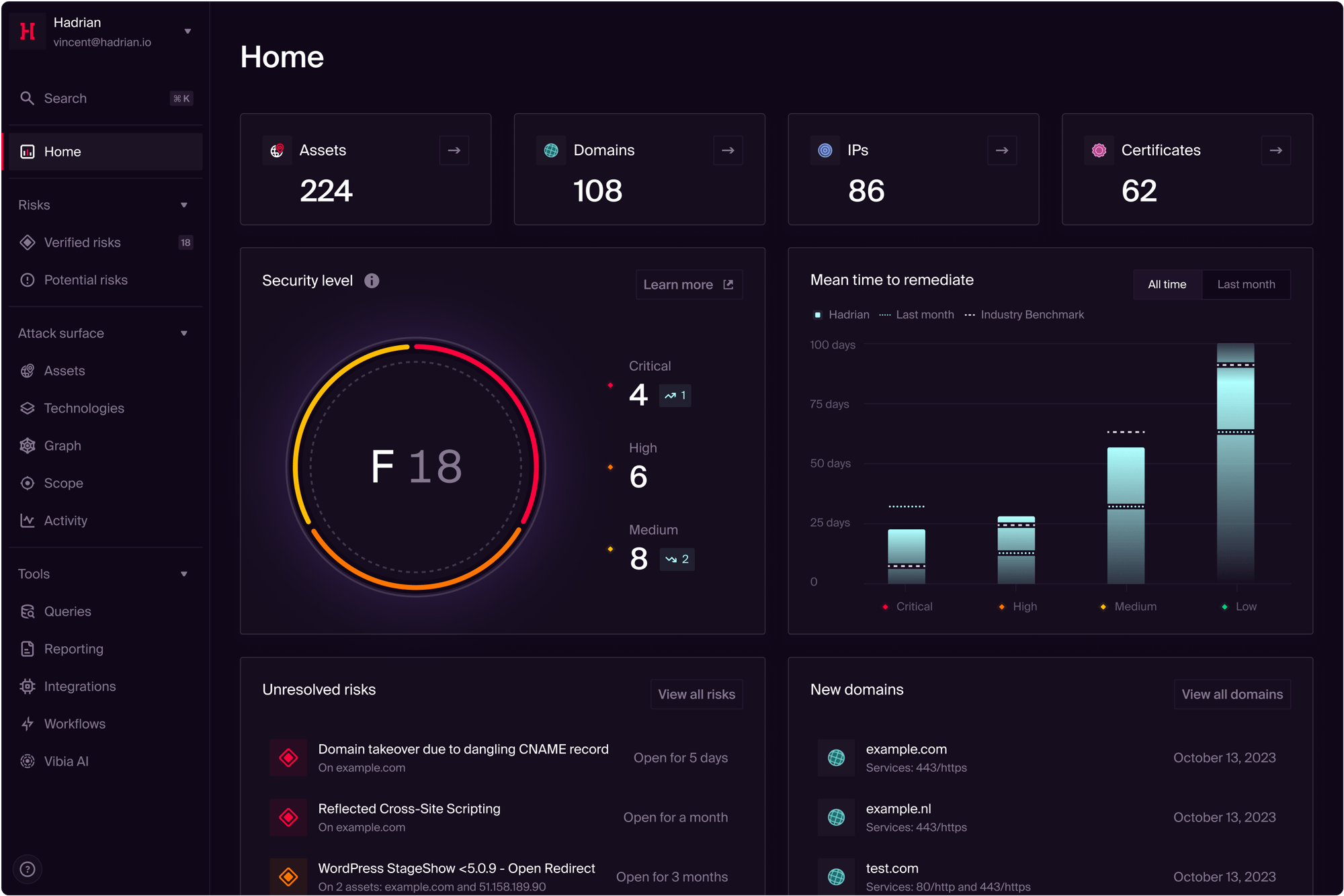Click the Workflows lightning icon
The width and height of the screenshot is (1344, 896).
coord(28,724)
